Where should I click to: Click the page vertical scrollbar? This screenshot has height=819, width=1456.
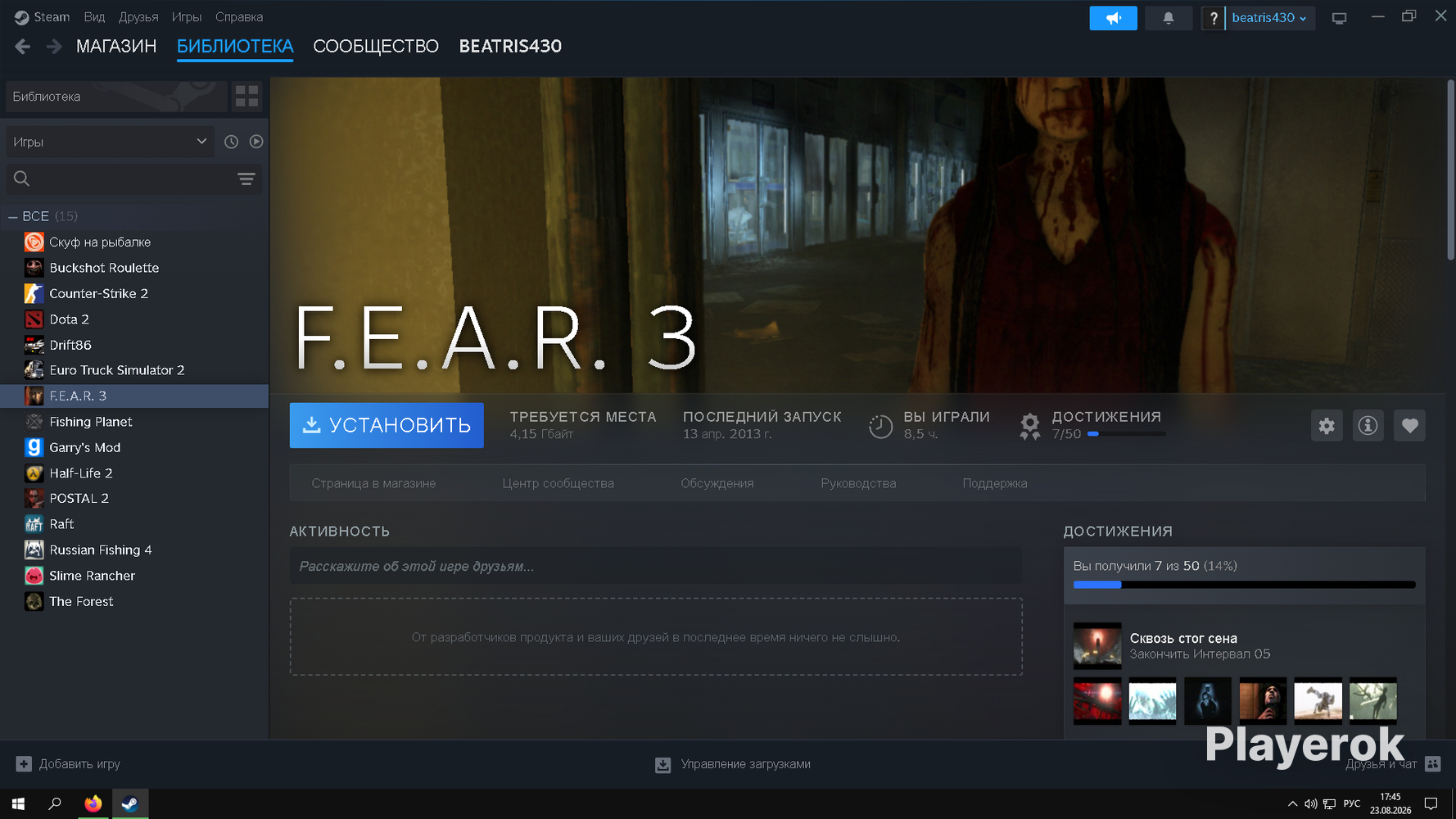pyautogui.click(x=1450, y=170)
